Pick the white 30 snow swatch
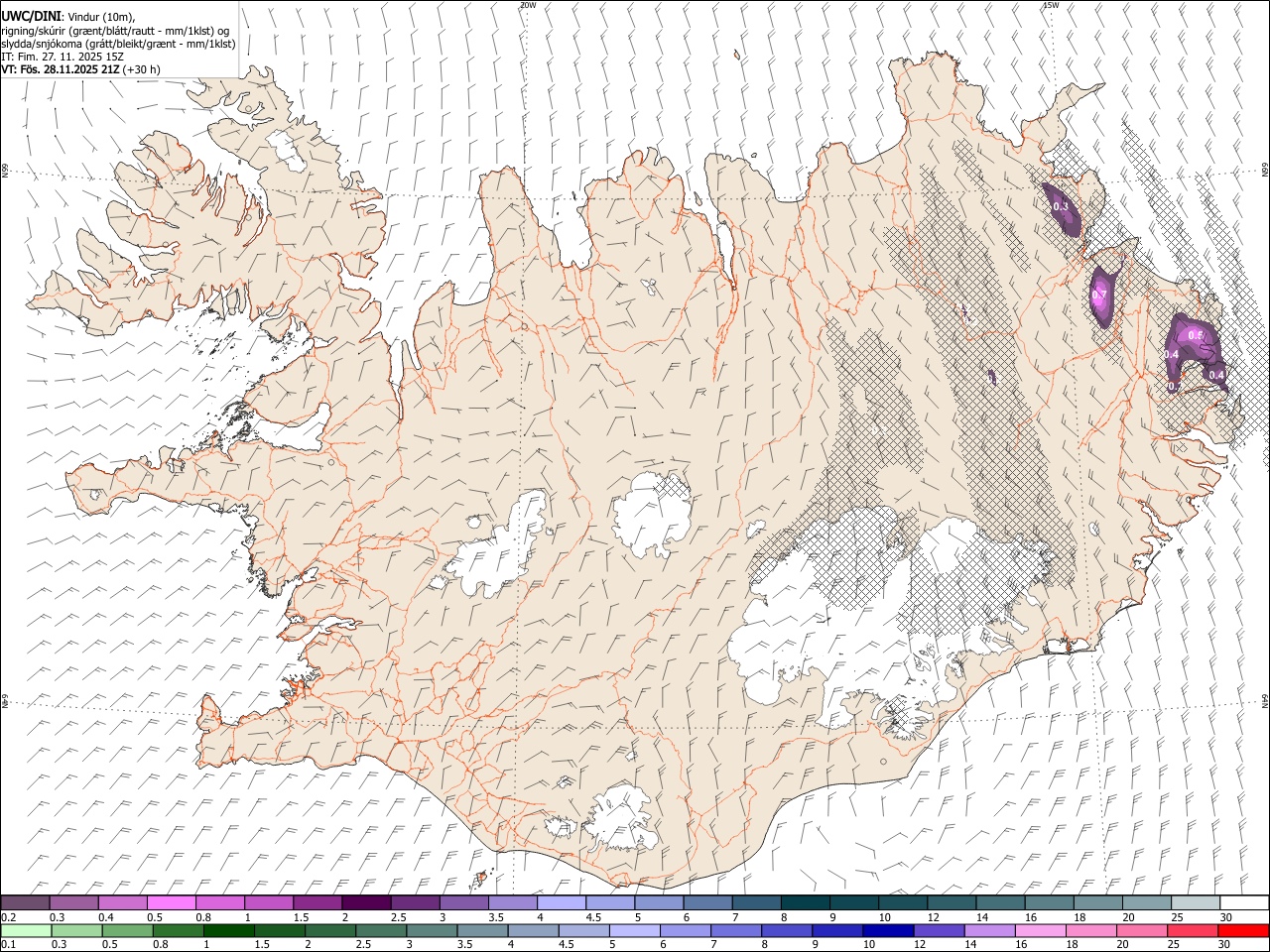 click(x=1243, y=902)
